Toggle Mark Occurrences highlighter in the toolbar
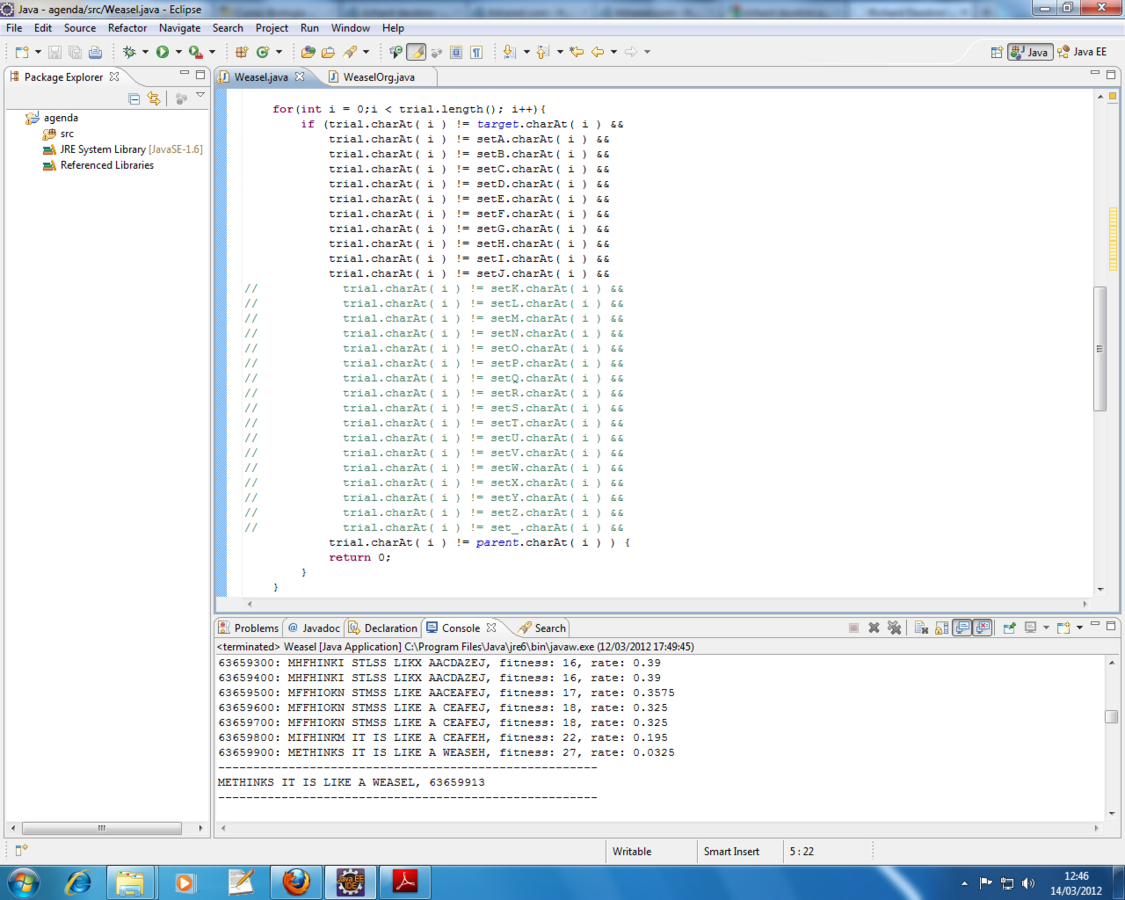Image resolution: width=1125 pixels, height=900 pixels. [x=416, y=52]
